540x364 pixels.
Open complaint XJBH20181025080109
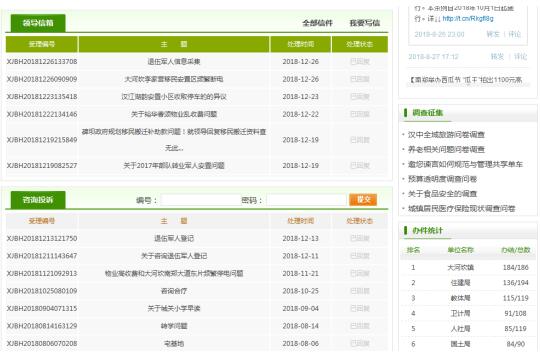click(x=42, y=291)
